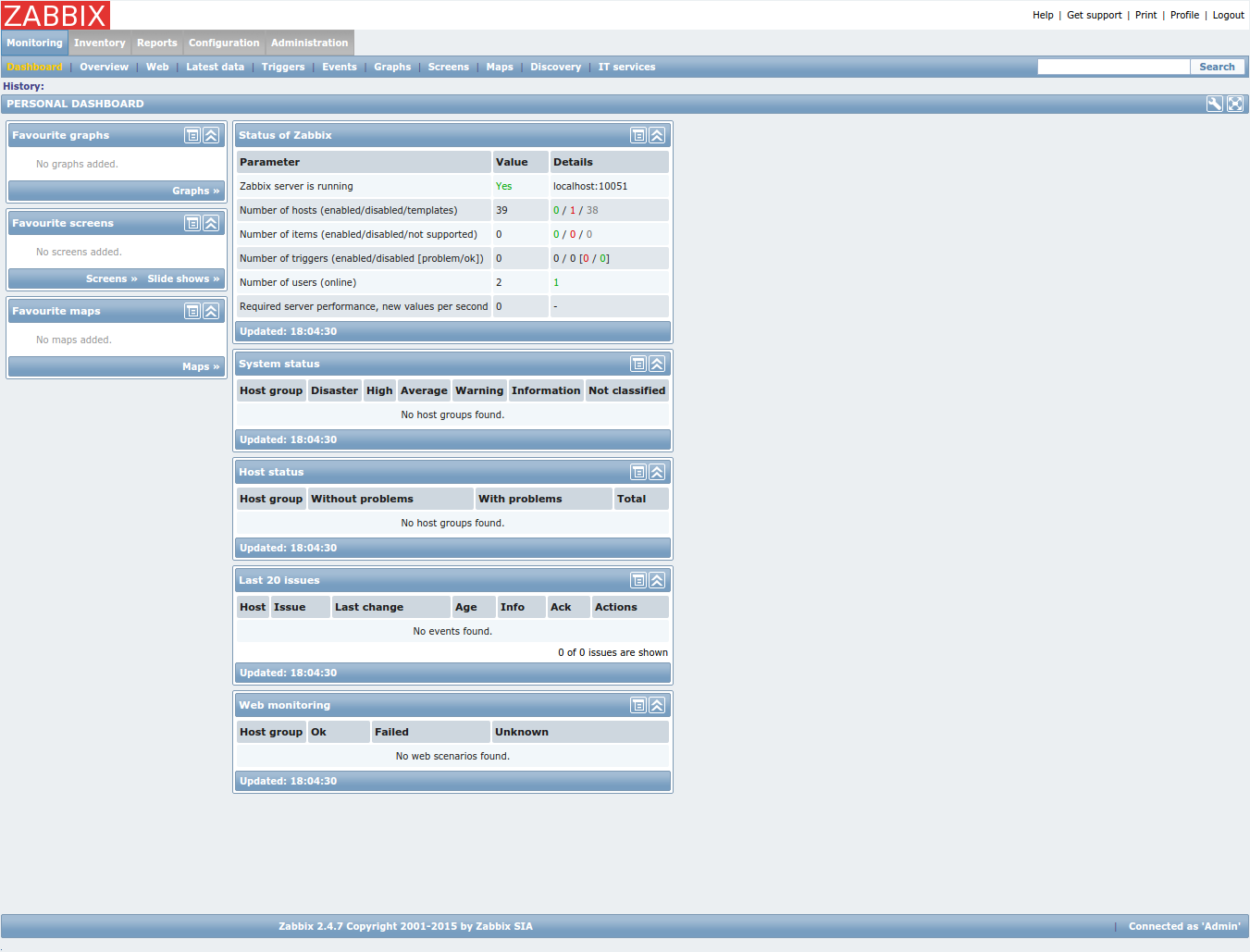Open menu icon of Last 20 issues widget
Image resolution: width=1250 pixels, height=952 pixels.
coord(638,580)
